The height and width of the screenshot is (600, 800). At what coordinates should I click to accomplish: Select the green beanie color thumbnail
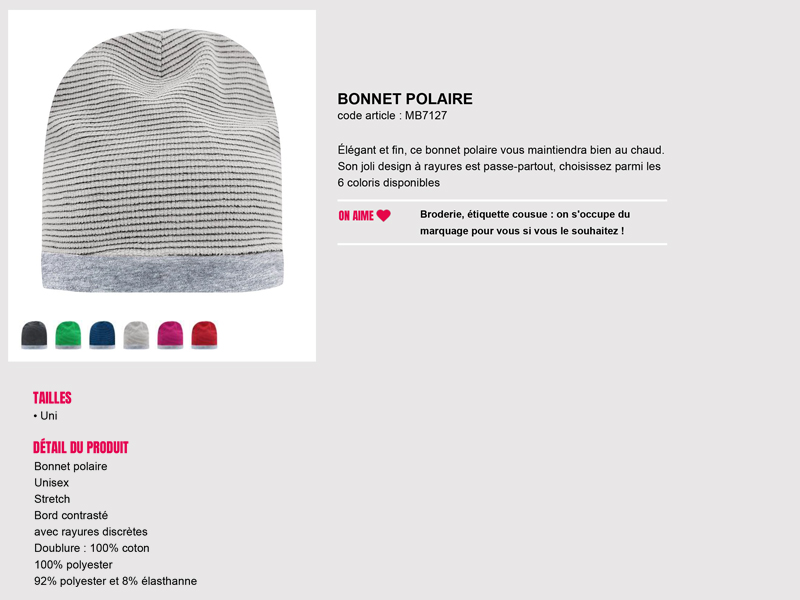68,335
